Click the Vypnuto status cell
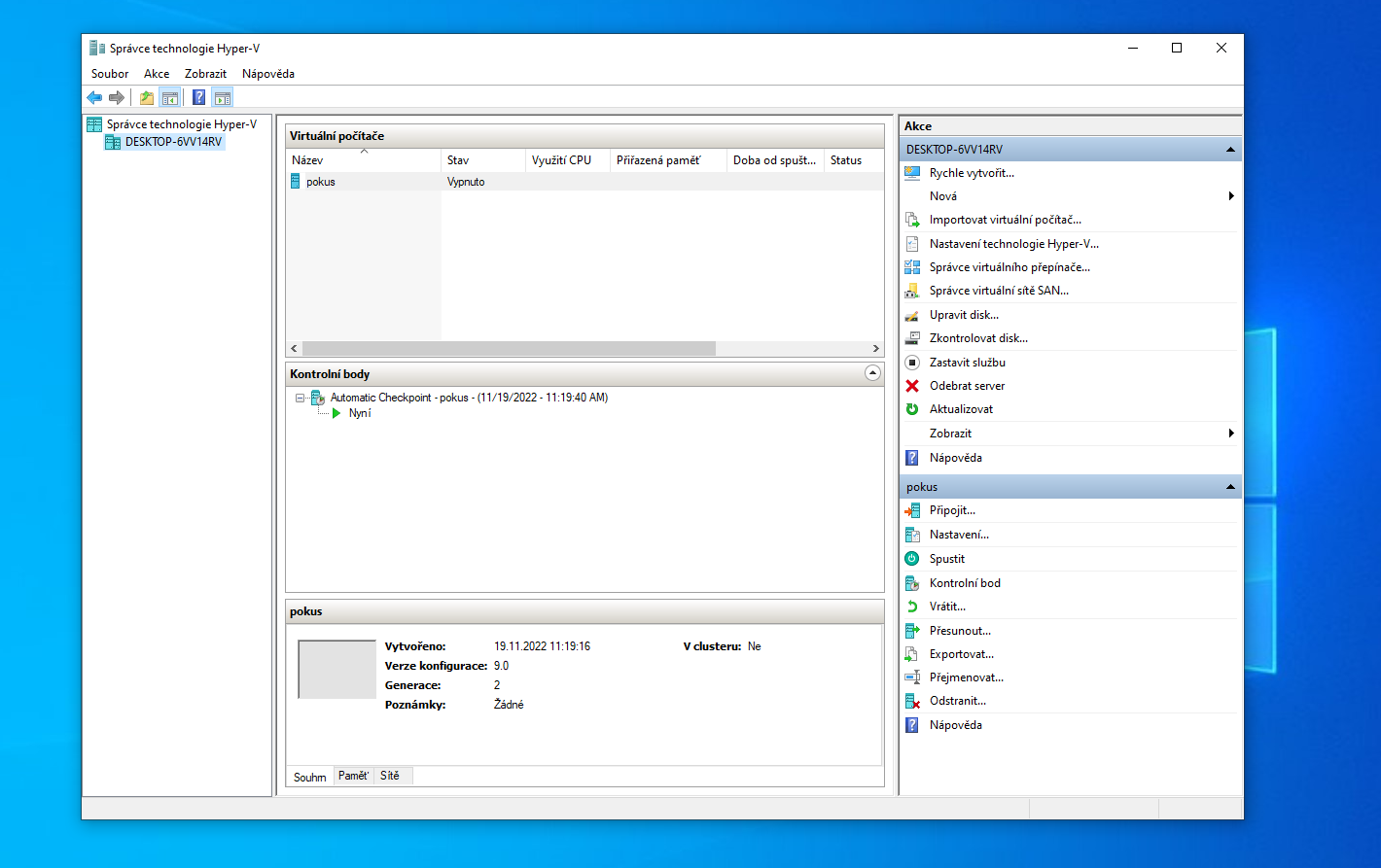The height and width of the screenshot is (868, 1381). coord(466,182)
